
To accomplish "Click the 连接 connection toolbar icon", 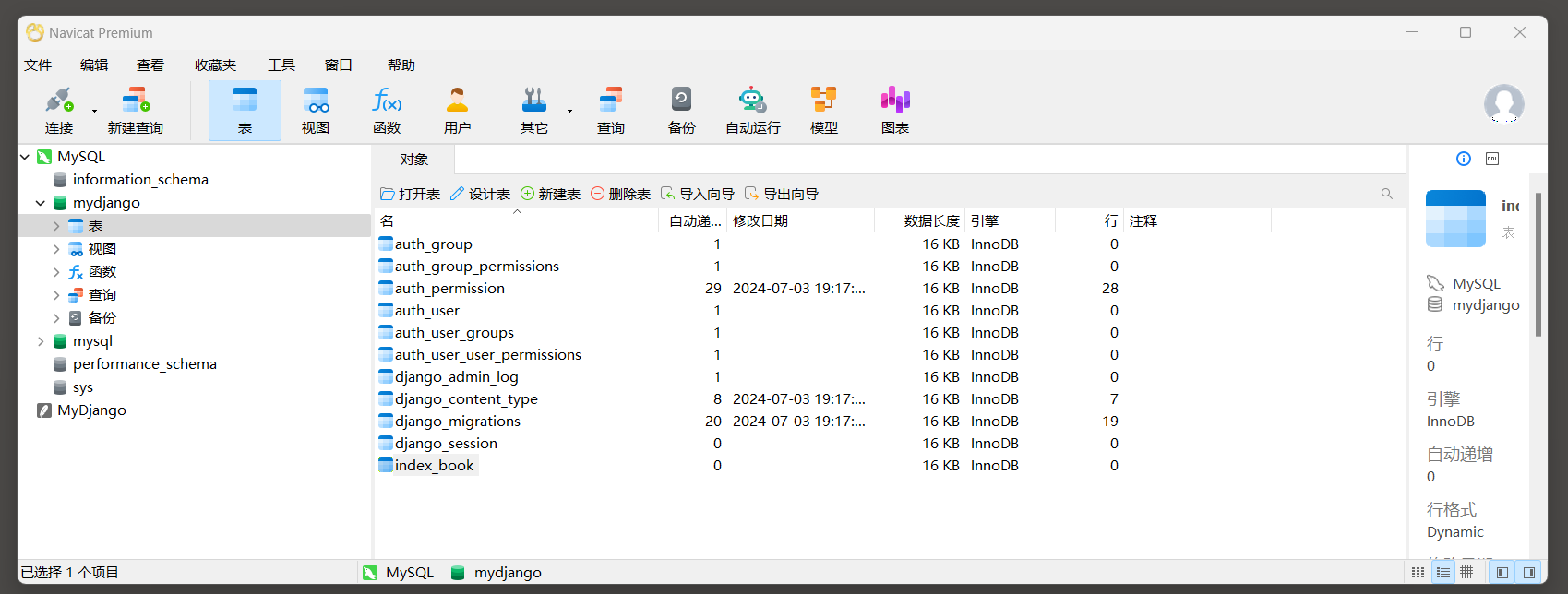I will click(59, 110).
